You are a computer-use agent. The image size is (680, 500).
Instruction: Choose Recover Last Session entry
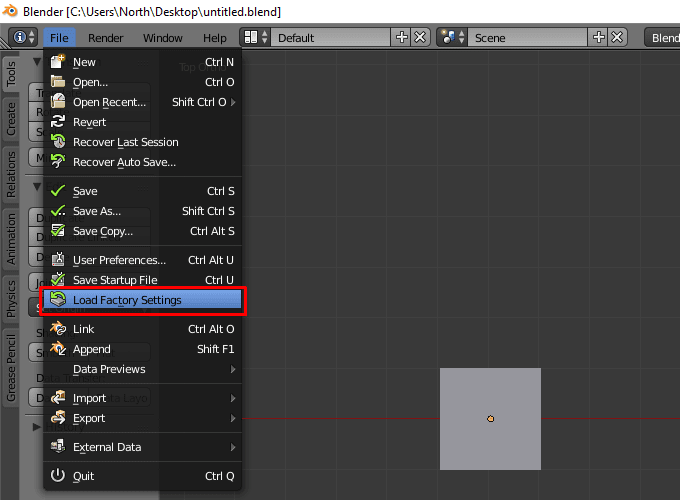[x=142, y=142]
